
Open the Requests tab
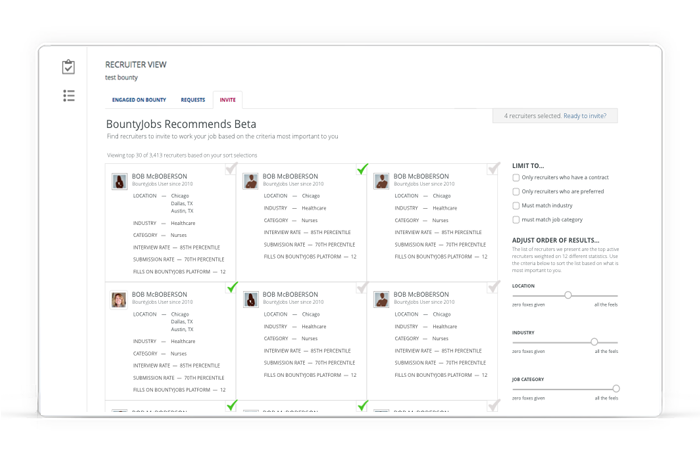[x=193, y=100]
